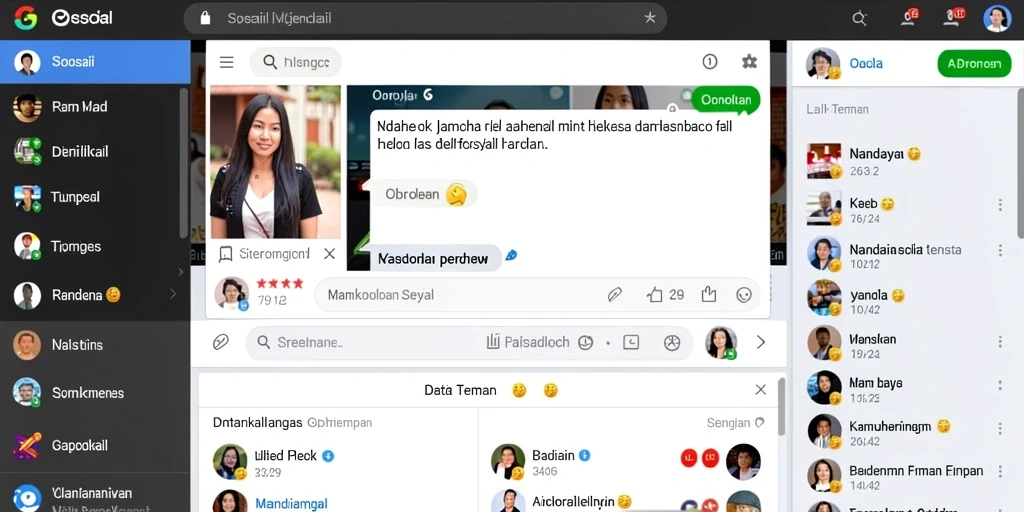The image size is (1024, 512).
Task: Click the star bookmark icon in the address bar
Action: point(650,18)
